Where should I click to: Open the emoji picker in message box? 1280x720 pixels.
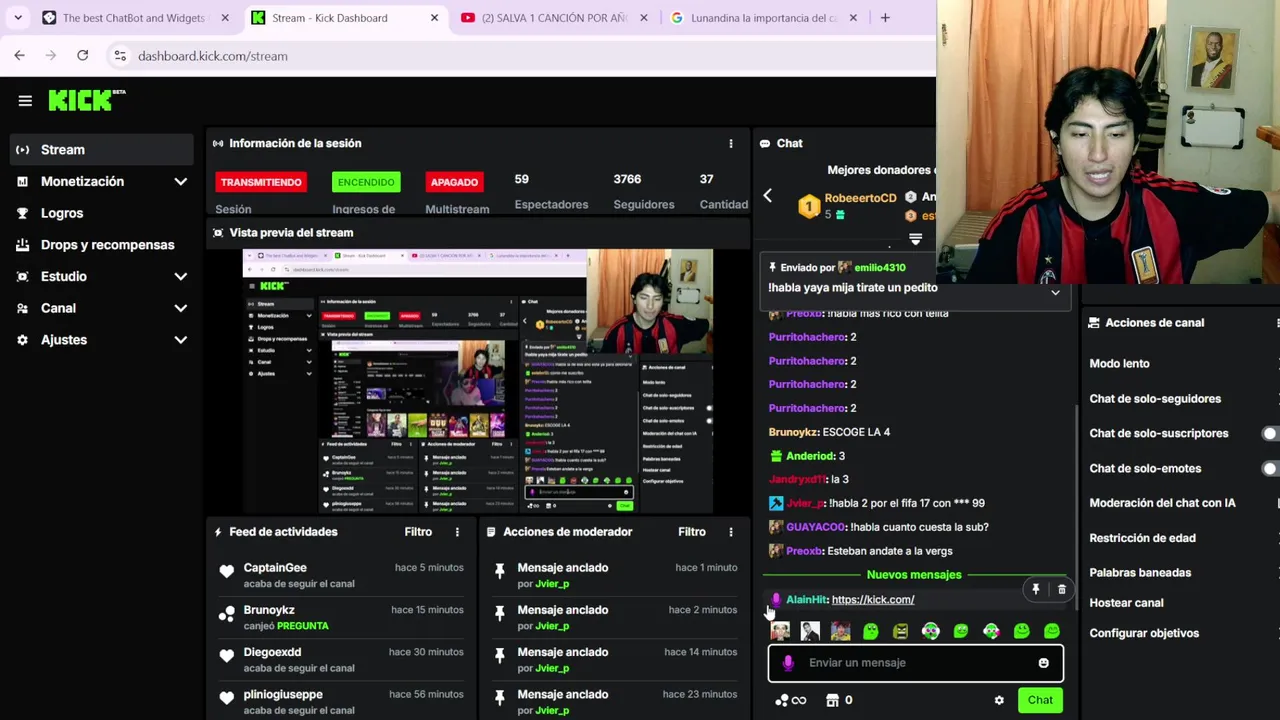tap(1043, 663)
